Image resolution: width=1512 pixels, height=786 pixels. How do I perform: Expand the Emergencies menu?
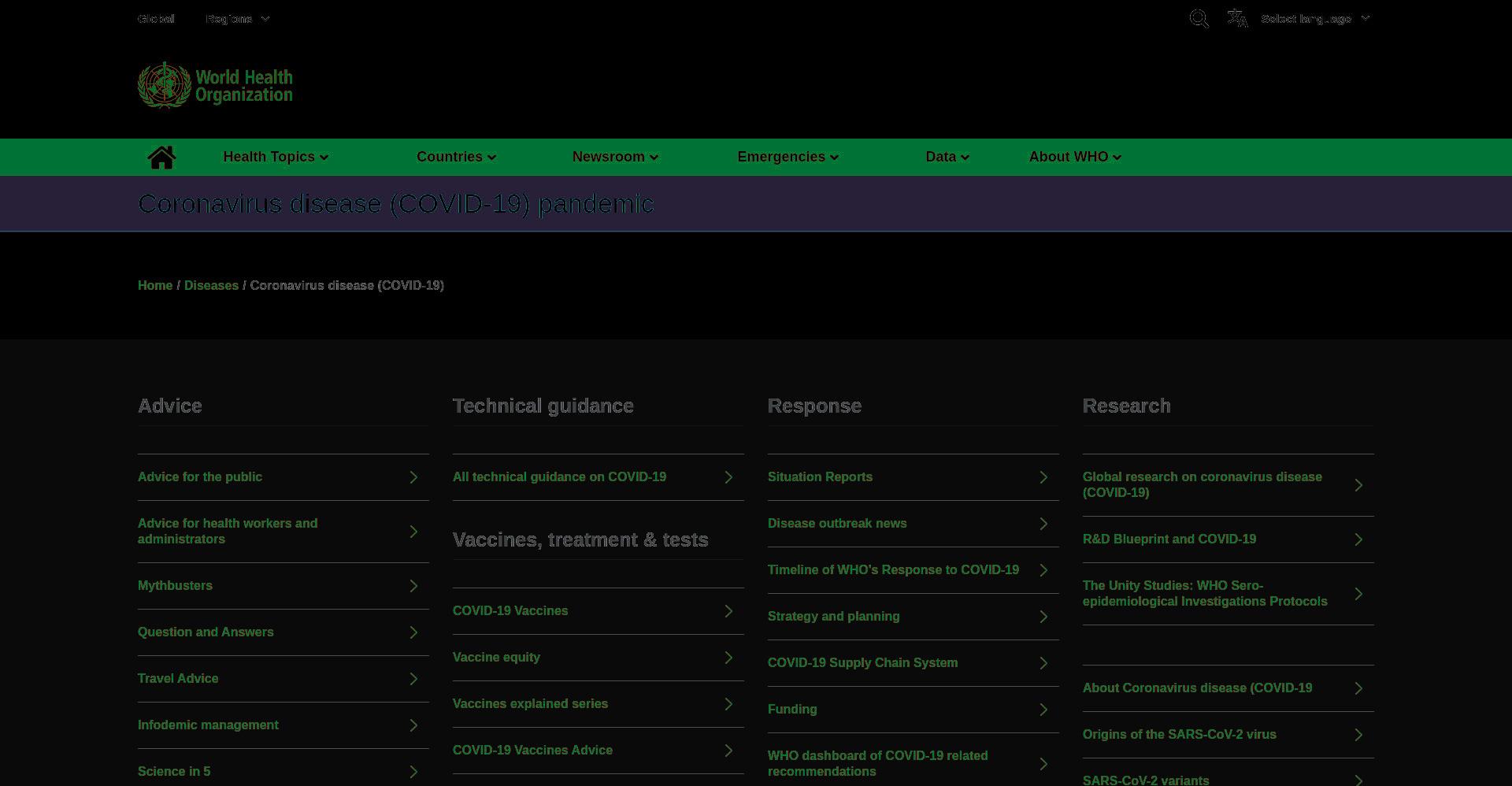[x=788, y=157]
